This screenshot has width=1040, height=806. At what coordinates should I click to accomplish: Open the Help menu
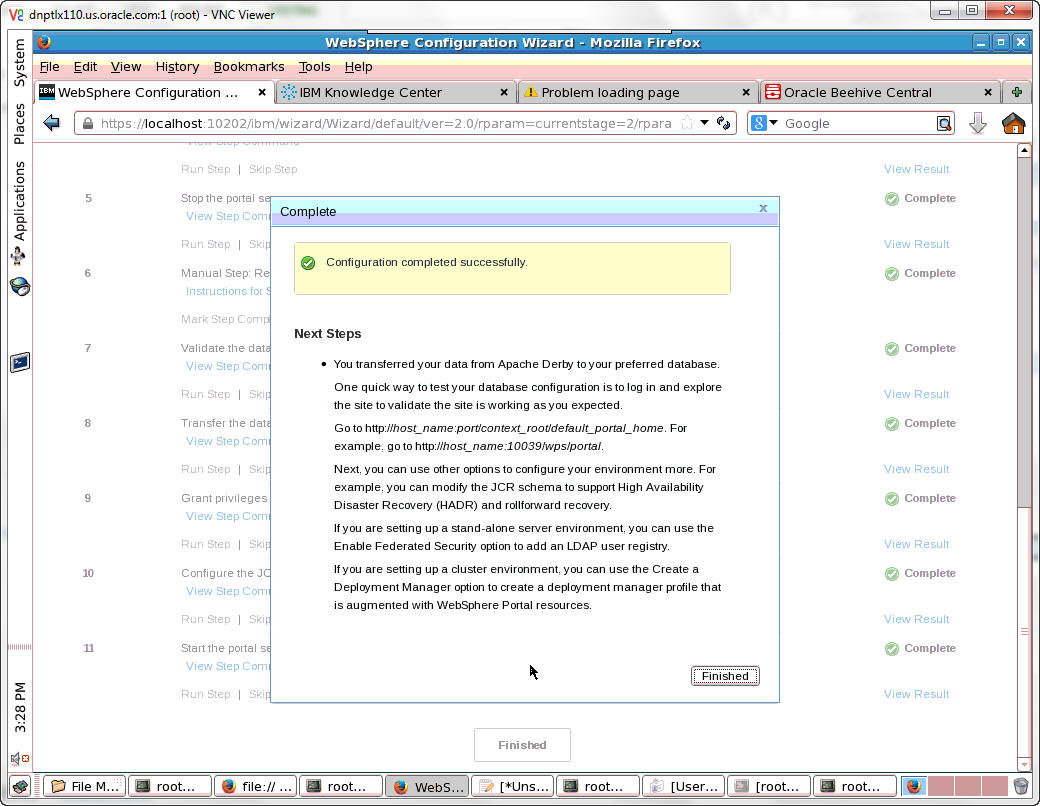click(358, 67)
